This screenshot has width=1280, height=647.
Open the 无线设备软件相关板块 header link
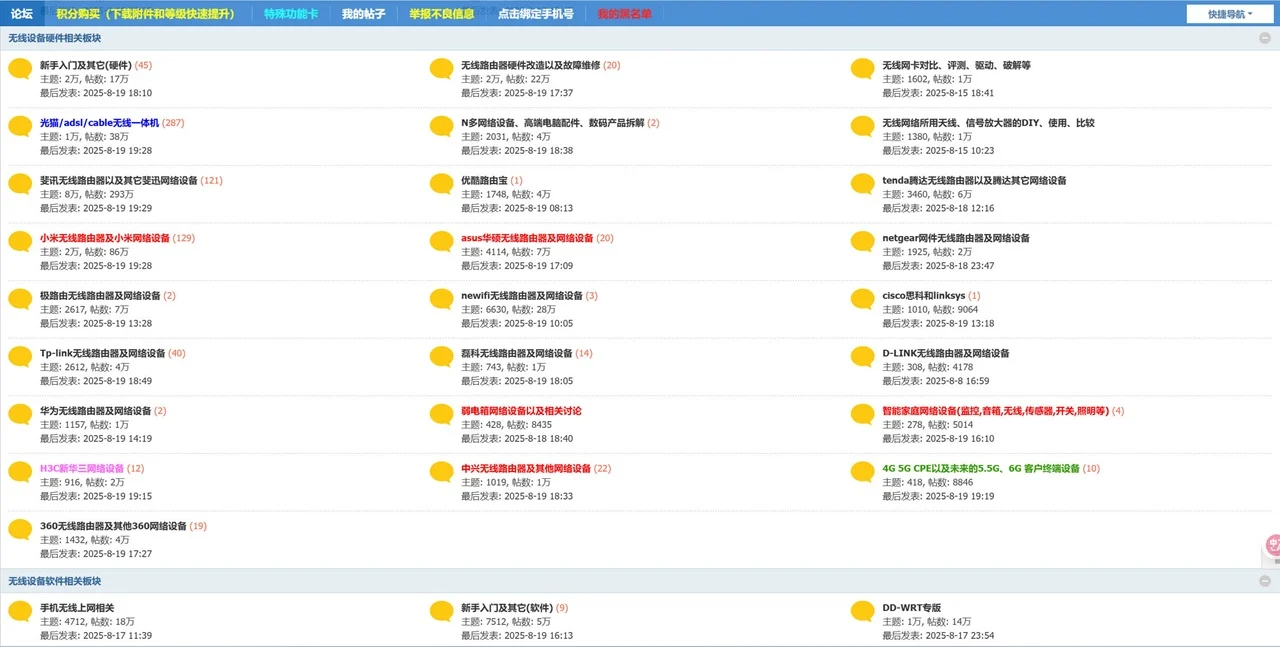(x=55, y=581)
